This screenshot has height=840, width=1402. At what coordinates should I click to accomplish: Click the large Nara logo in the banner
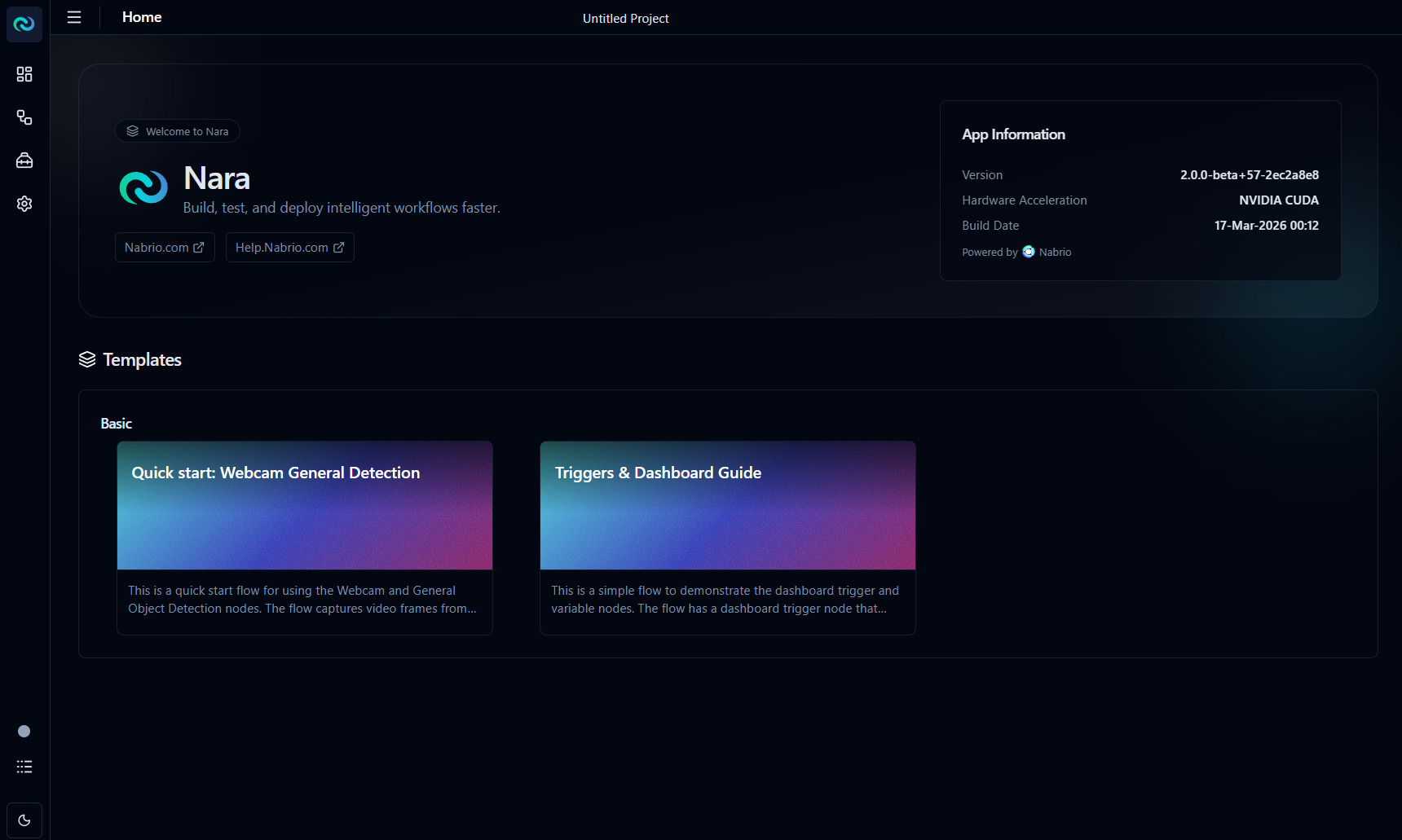pos(143,187)
